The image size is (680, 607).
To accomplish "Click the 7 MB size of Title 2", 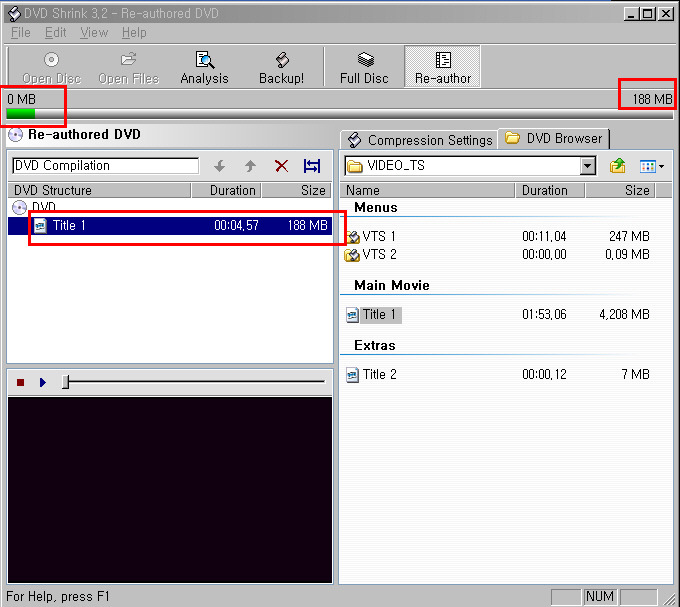I will click(x=635, y=375).
